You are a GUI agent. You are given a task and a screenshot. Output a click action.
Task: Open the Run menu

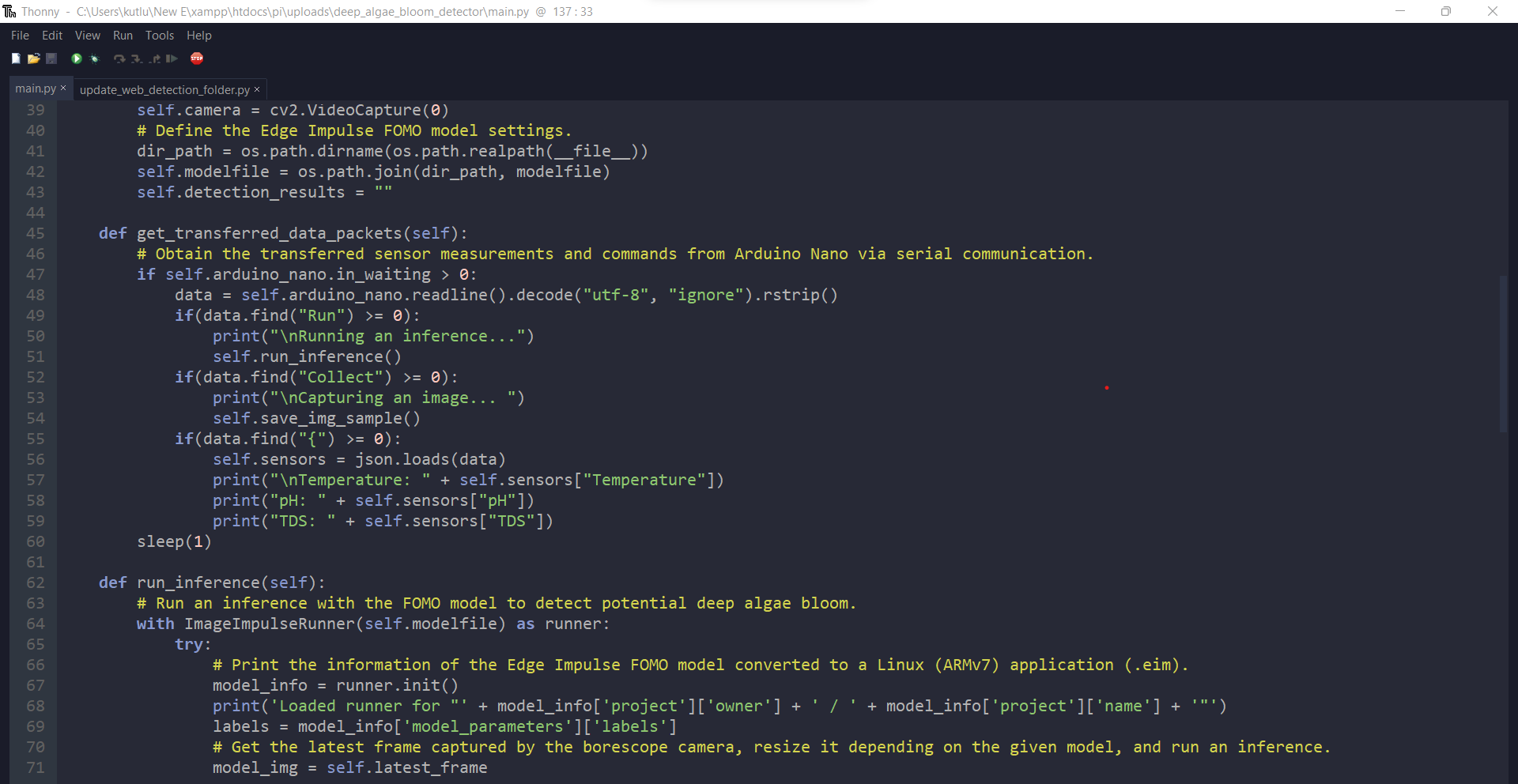click(123, 35)
